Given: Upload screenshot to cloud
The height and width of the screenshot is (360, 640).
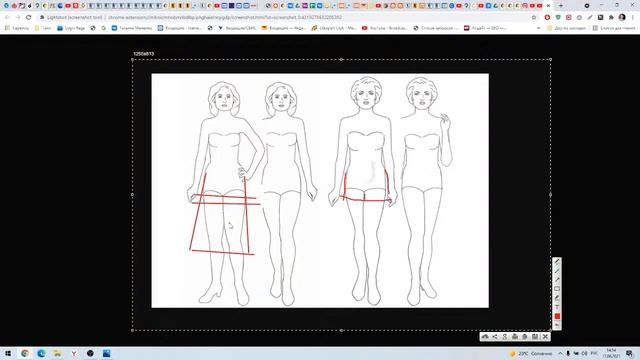Looking at the screenshot, I should tap(485, 337).
